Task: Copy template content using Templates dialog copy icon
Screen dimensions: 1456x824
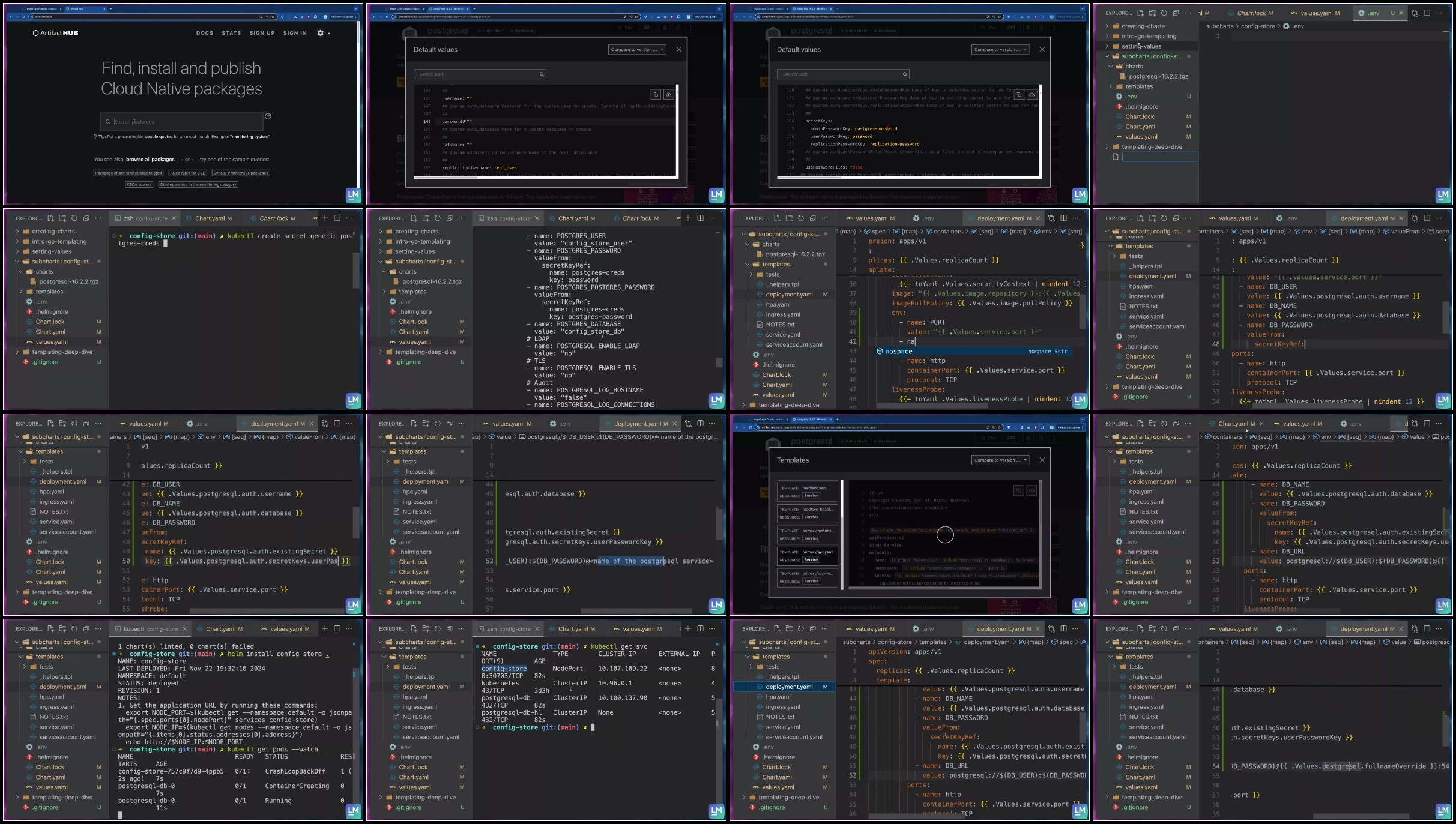Action: pos(1018,490)
